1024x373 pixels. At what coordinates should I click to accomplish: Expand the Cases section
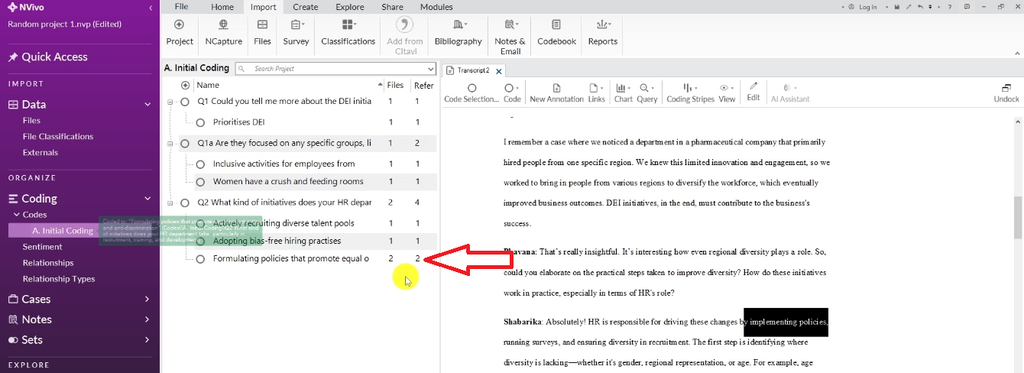click(148, 299)
